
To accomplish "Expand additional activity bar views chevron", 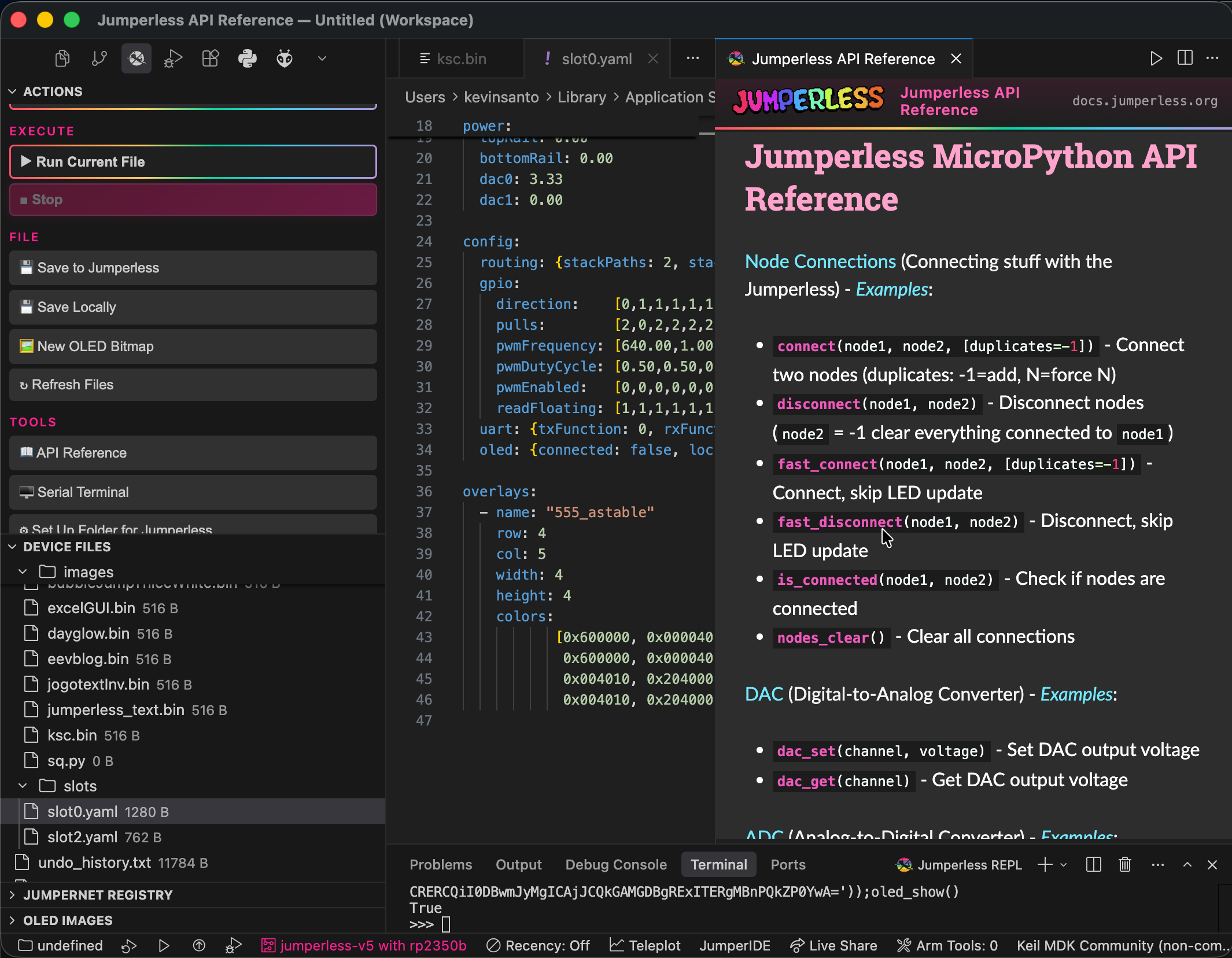I will 322,58.
